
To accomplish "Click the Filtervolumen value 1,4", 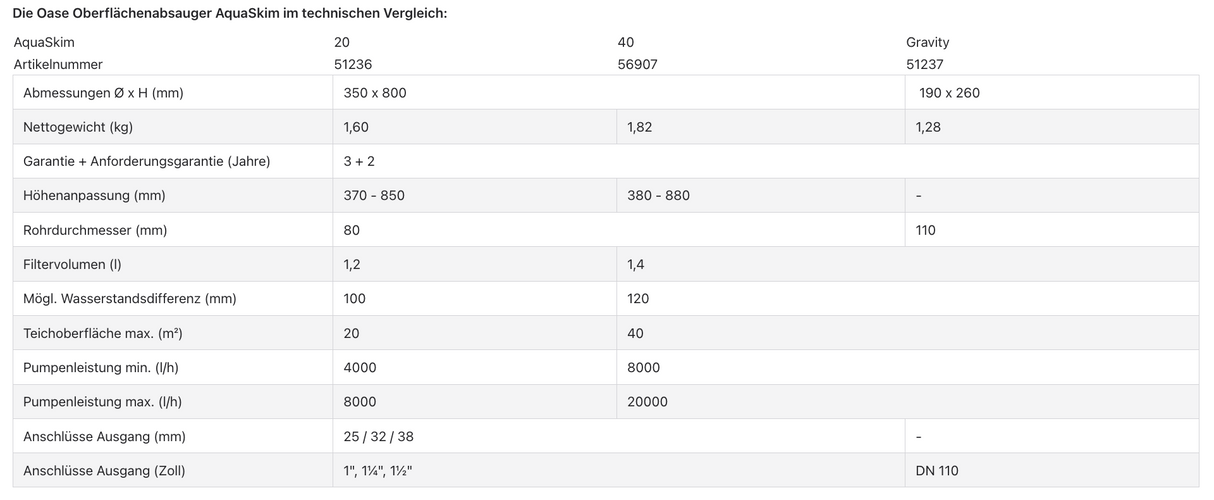I will [636, 264].
